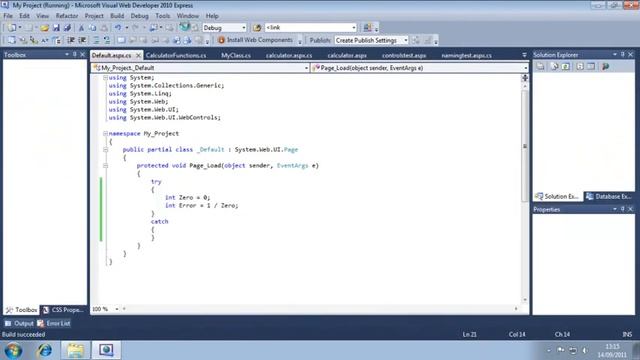Click the Uncomment selected lines icon
Image resolution: width=640 pixels, height=360 pixels.
(107, 40)
